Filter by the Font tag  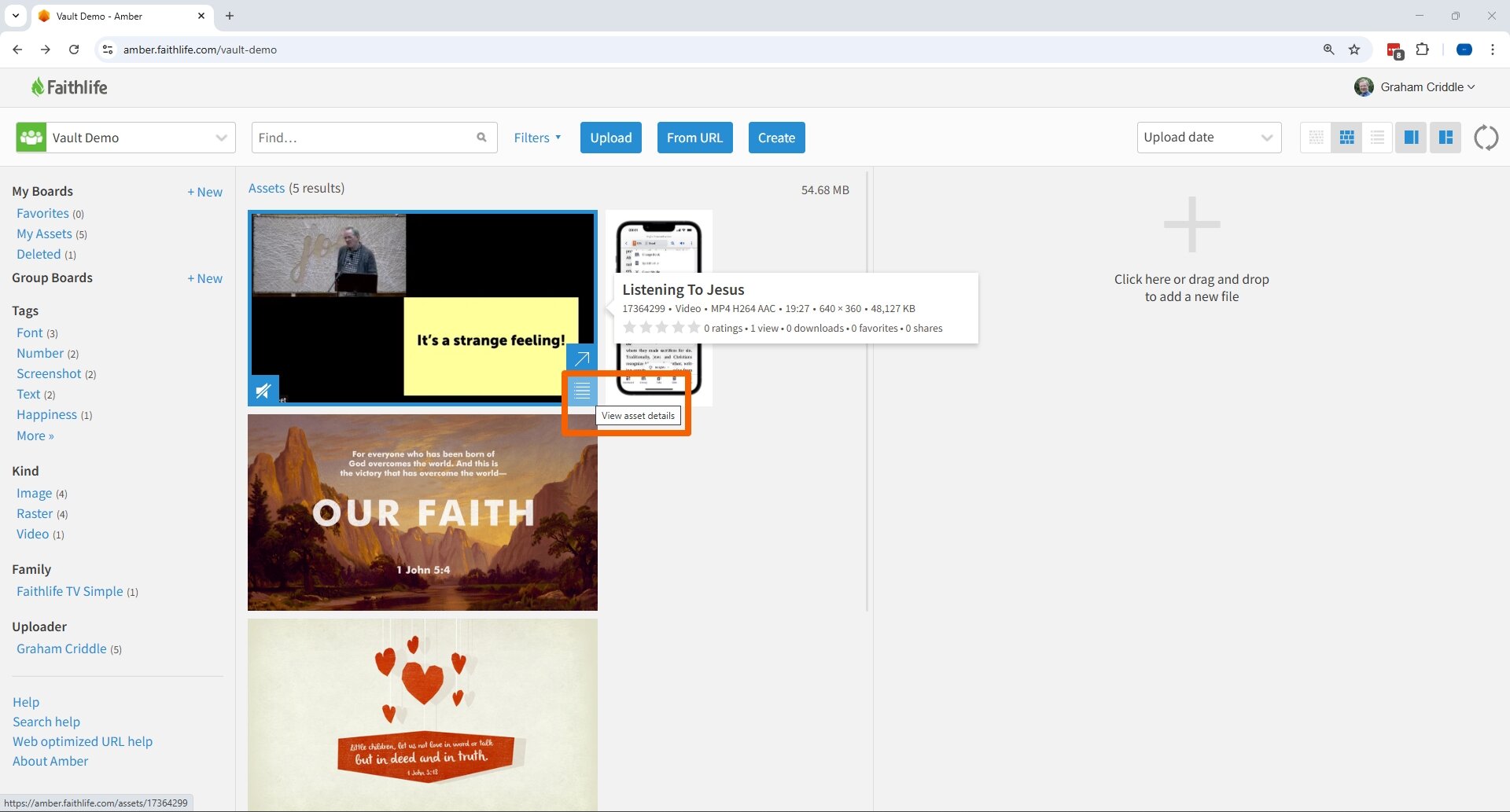click(x=30, y=333)
